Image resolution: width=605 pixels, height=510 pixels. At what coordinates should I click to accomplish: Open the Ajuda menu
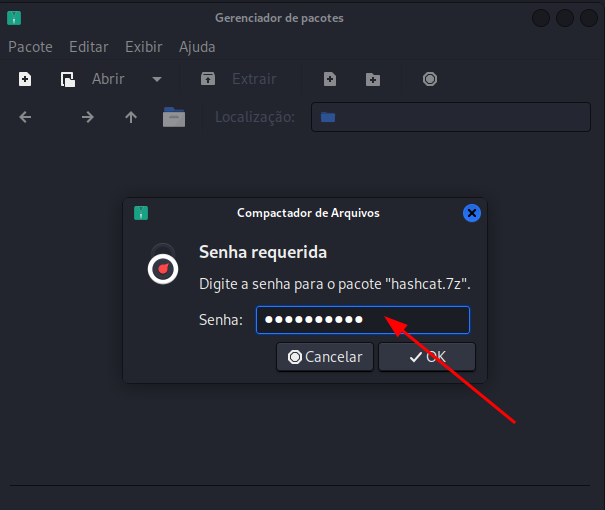click(x=197, y=47)
